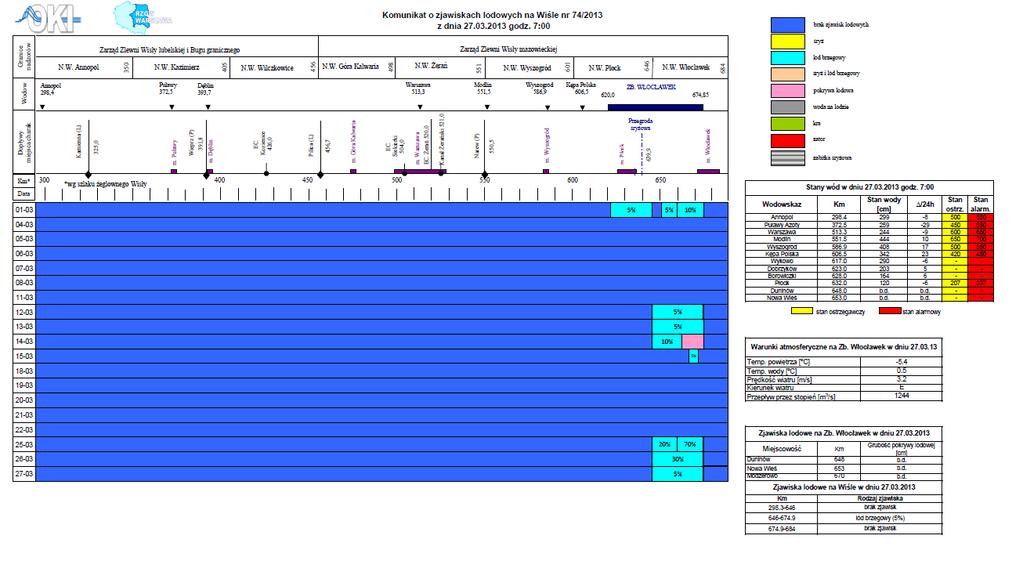Screen dimensions: 1023x568
Task: Click the '646-674.9' km range cell
Action: 782,518
